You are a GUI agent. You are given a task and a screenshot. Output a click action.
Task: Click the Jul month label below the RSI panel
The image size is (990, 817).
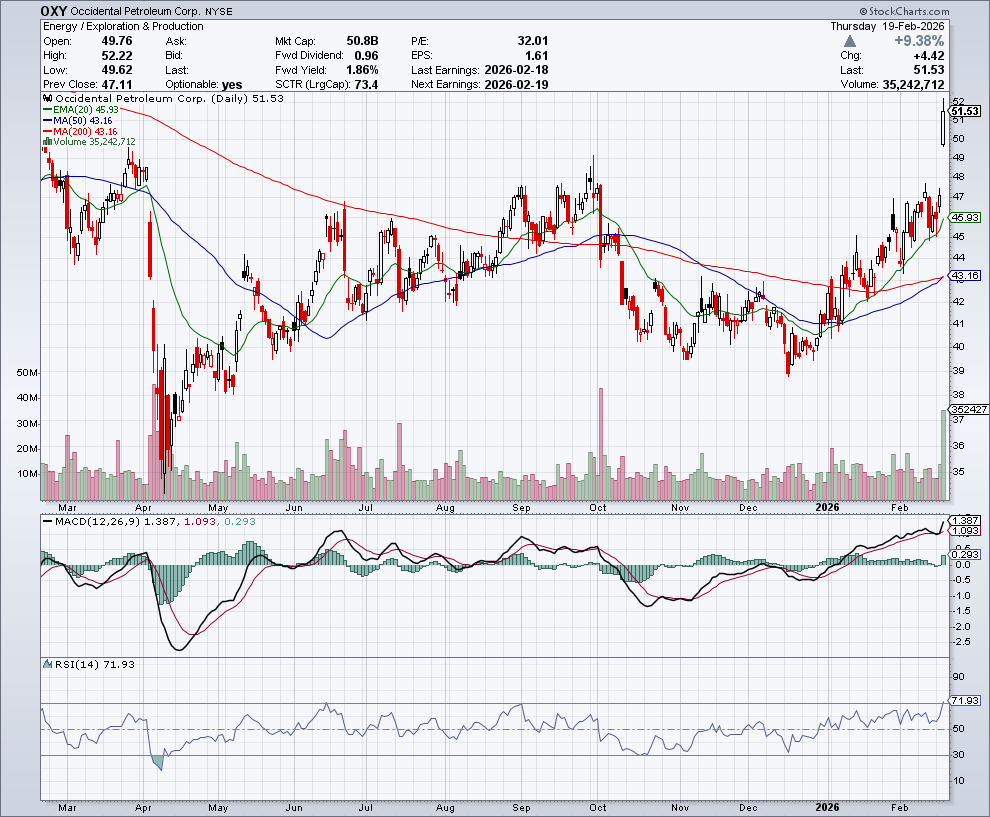point(366,808)
